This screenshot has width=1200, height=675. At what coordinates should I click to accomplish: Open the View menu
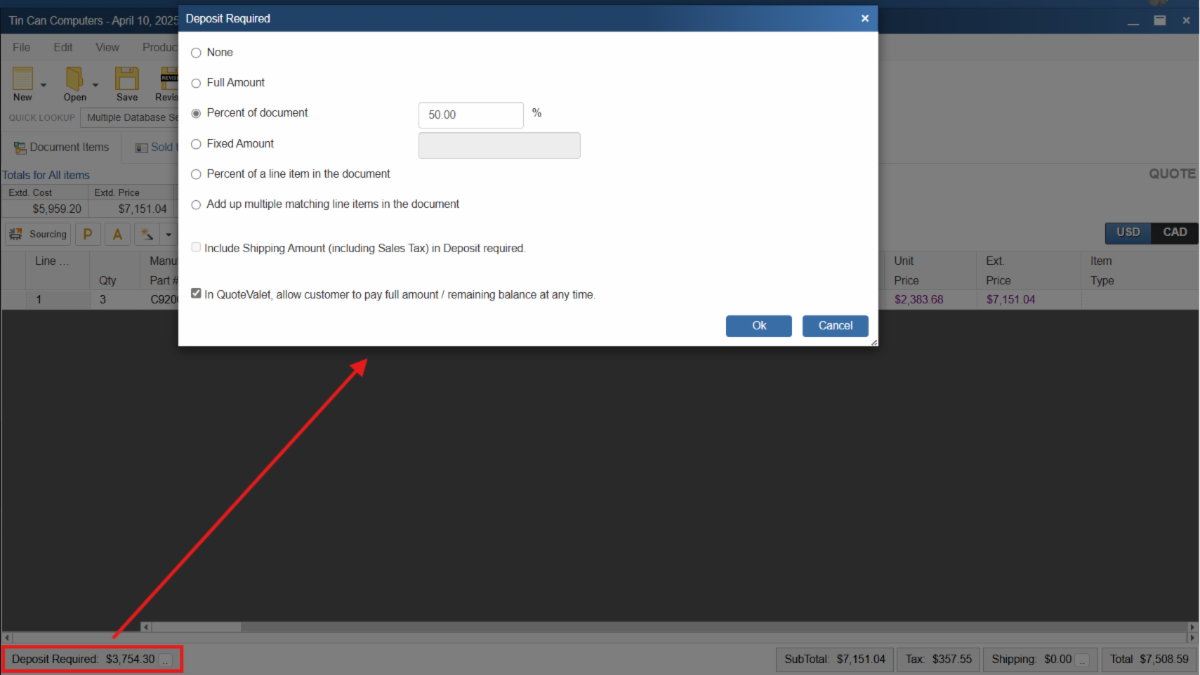pos(107,47)
